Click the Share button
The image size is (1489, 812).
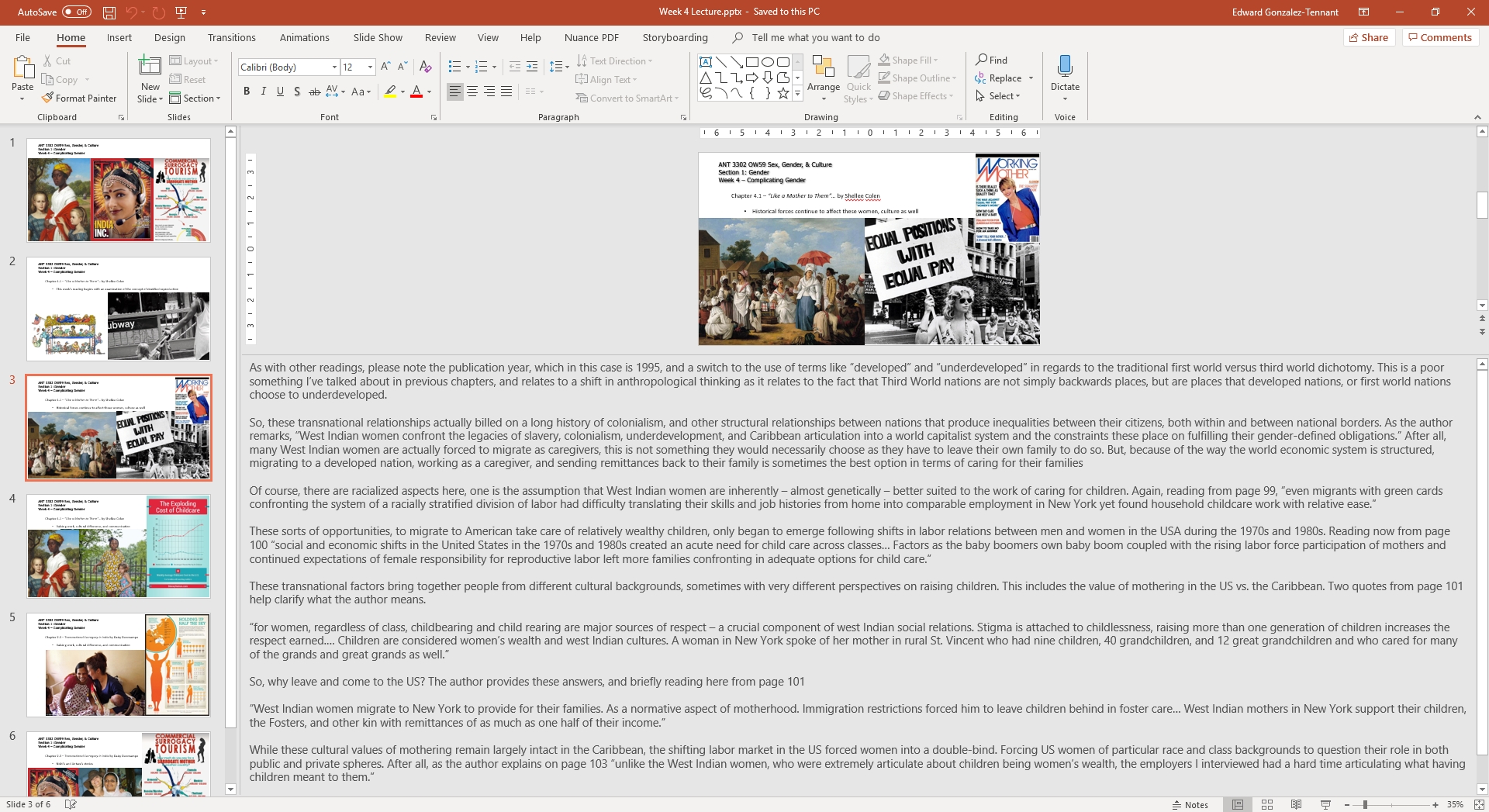pyautogui.click(x=1369, y=37)
